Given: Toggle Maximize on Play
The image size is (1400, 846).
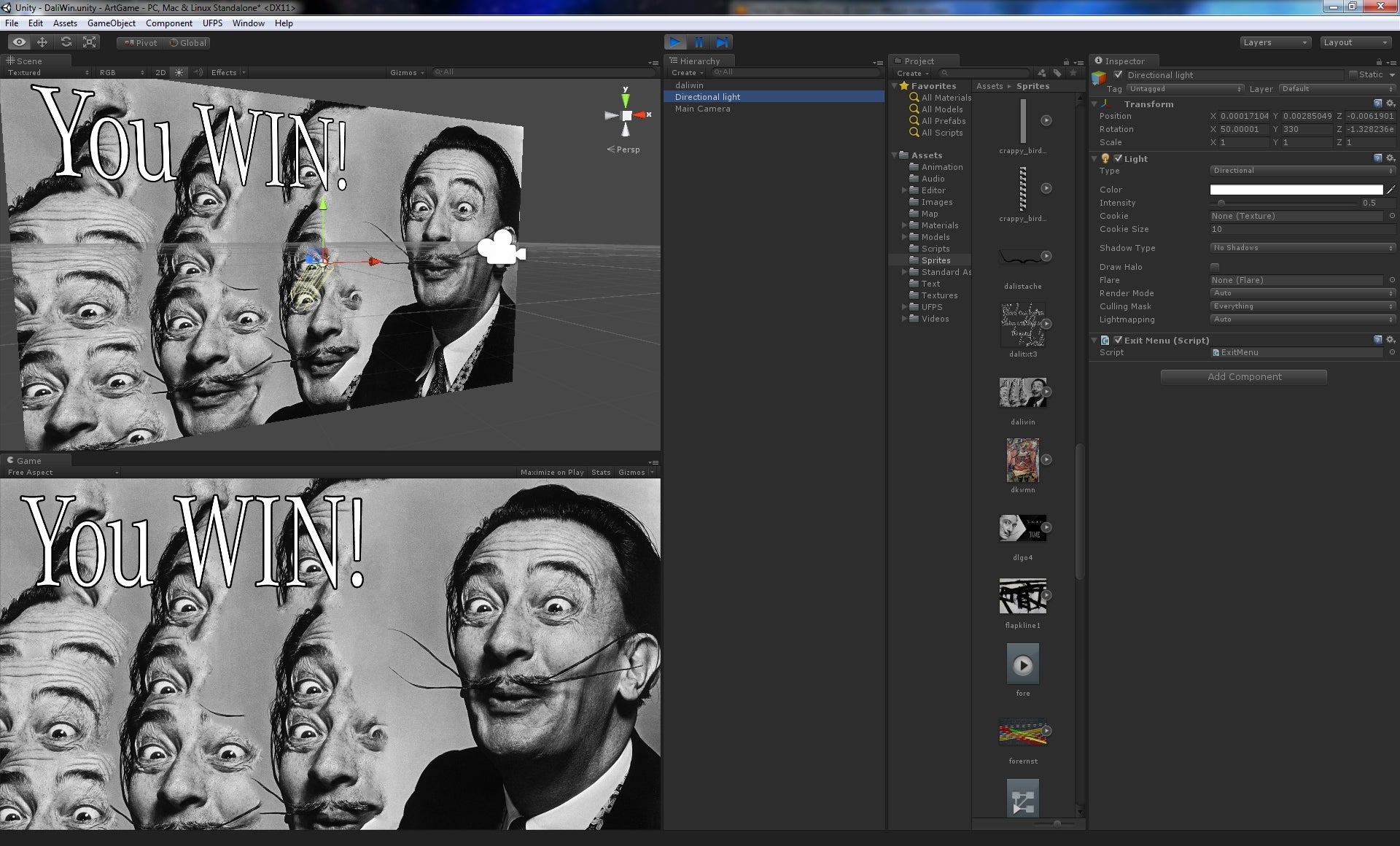Looking at the screenshot, I should (552, 473).
